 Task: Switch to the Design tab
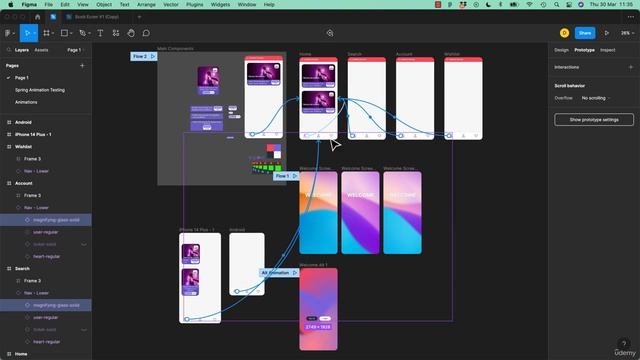pyautogui.click(x=561, y=50)
